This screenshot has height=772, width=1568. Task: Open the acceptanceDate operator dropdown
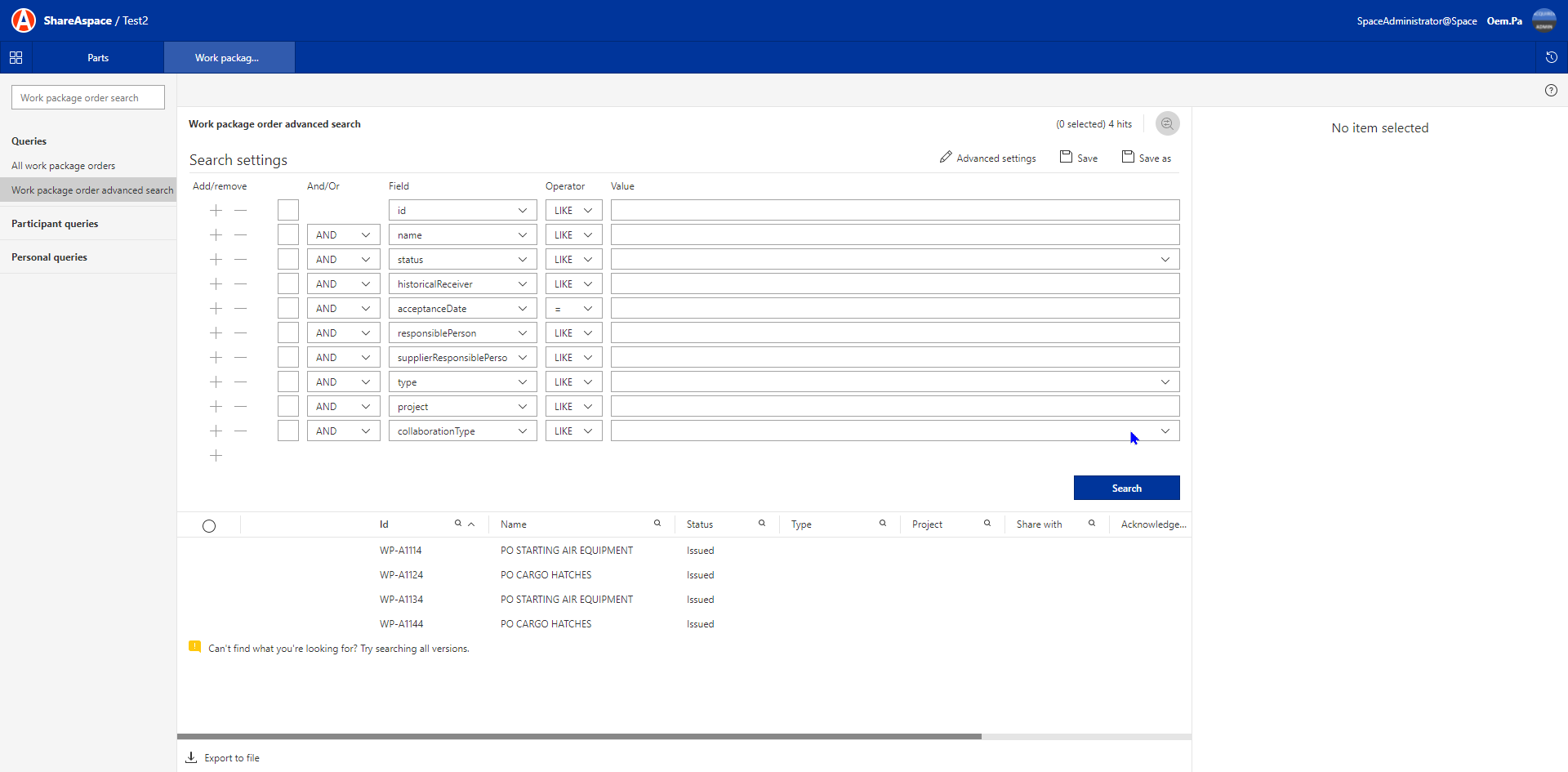point(573,309)
